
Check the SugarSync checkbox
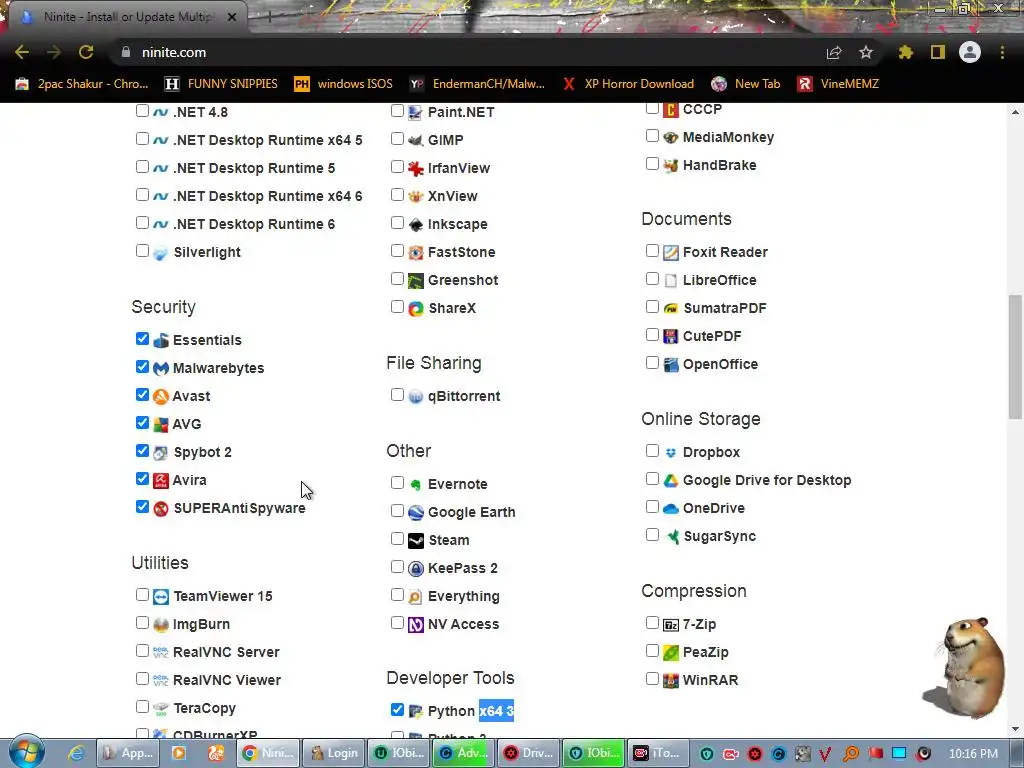pos(652,534)
